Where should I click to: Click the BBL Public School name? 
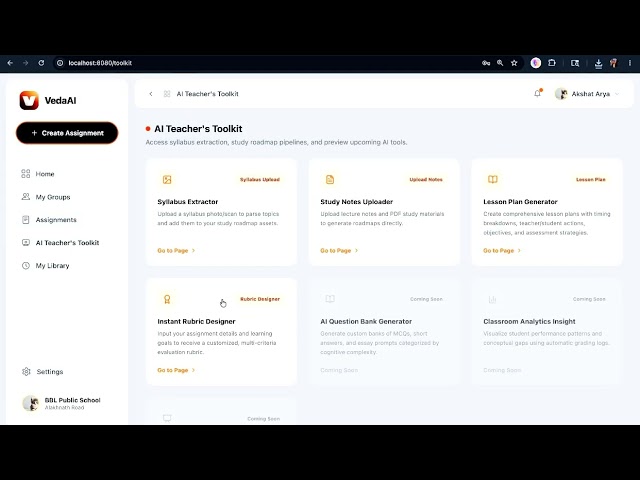tap(72, 400)
